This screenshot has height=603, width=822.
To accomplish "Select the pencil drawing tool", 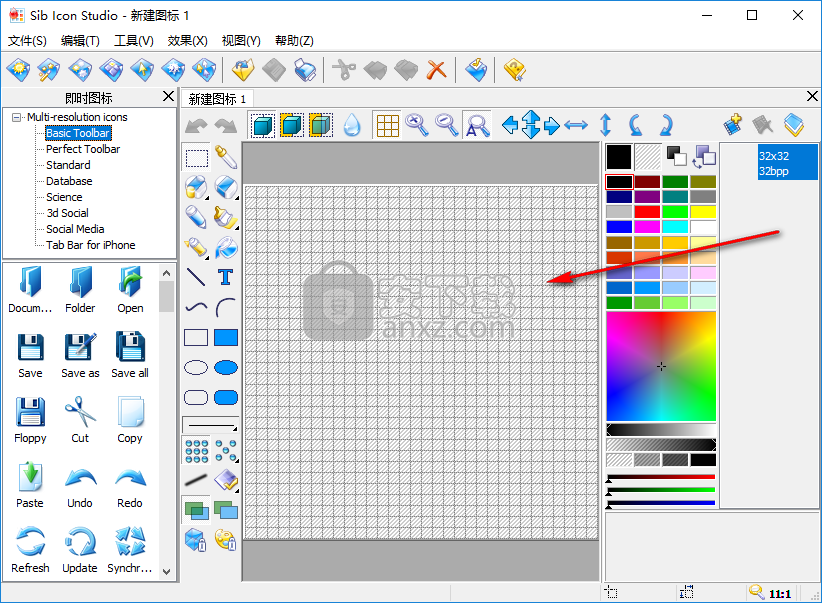I will tap(197, 217).
